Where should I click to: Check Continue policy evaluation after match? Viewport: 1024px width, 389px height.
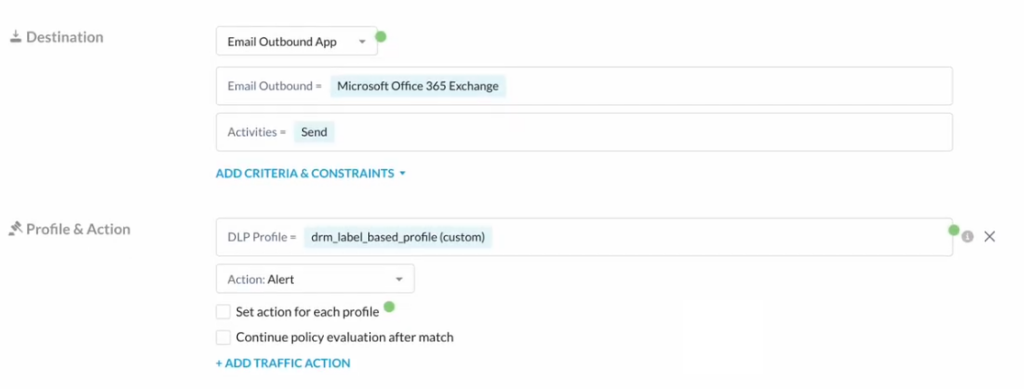coord(223,337)
